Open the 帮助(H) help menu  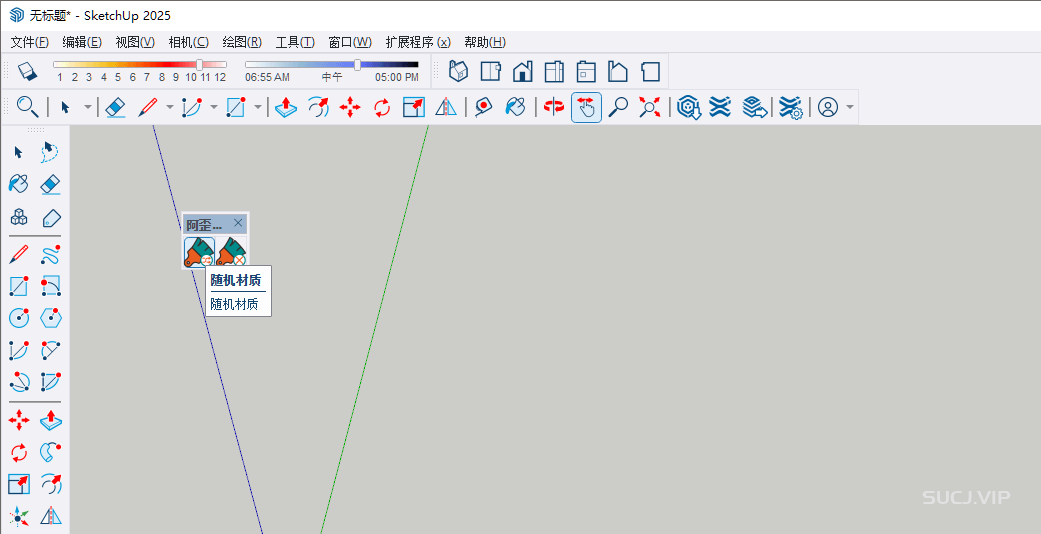[484, 42]
